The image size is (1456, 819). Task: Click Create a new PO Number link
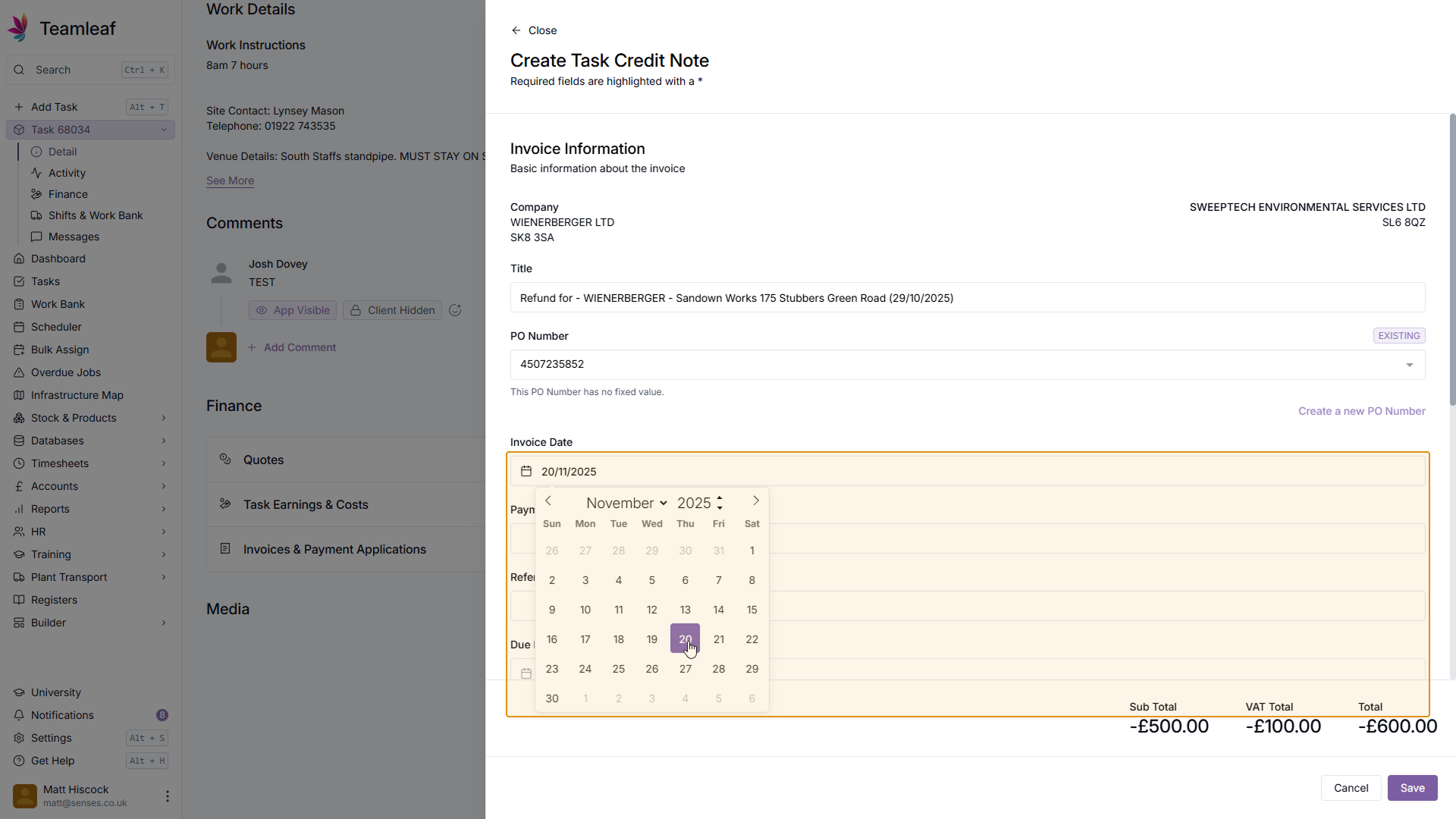click(x=1361, y=411)
